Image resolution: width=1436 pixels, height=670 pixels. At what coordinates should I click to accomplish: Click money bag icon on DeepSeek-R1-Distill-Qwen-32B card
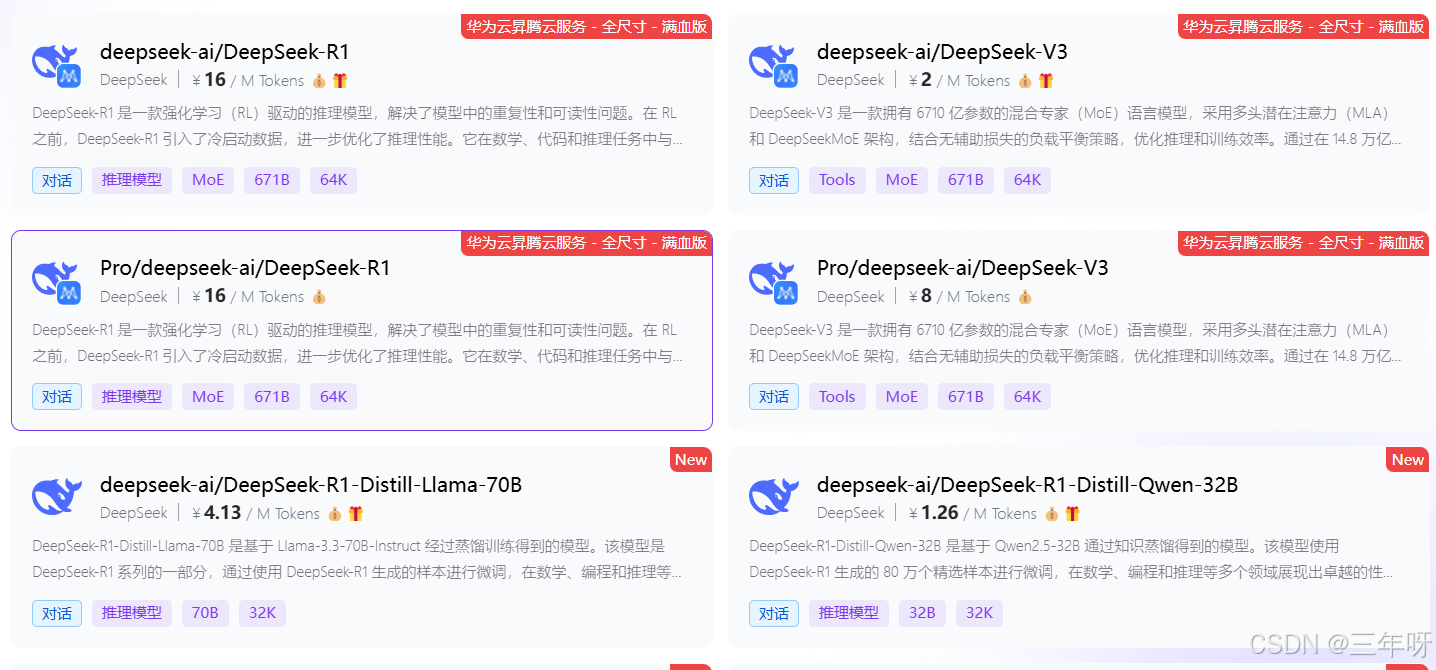(1052, 513)
